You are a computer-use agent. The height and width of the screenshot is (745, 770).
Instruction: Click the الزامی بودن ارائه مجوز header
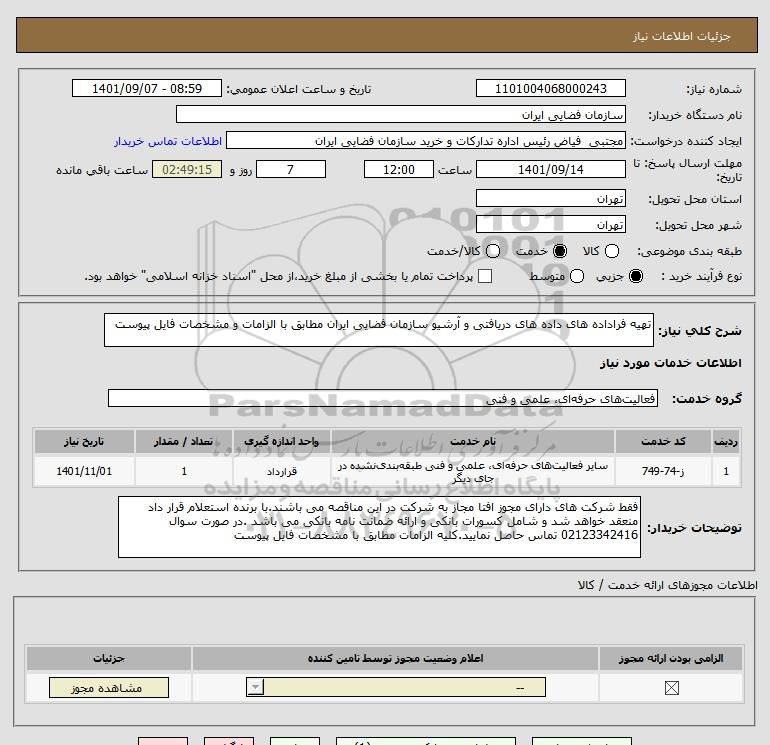click(671, 658)
